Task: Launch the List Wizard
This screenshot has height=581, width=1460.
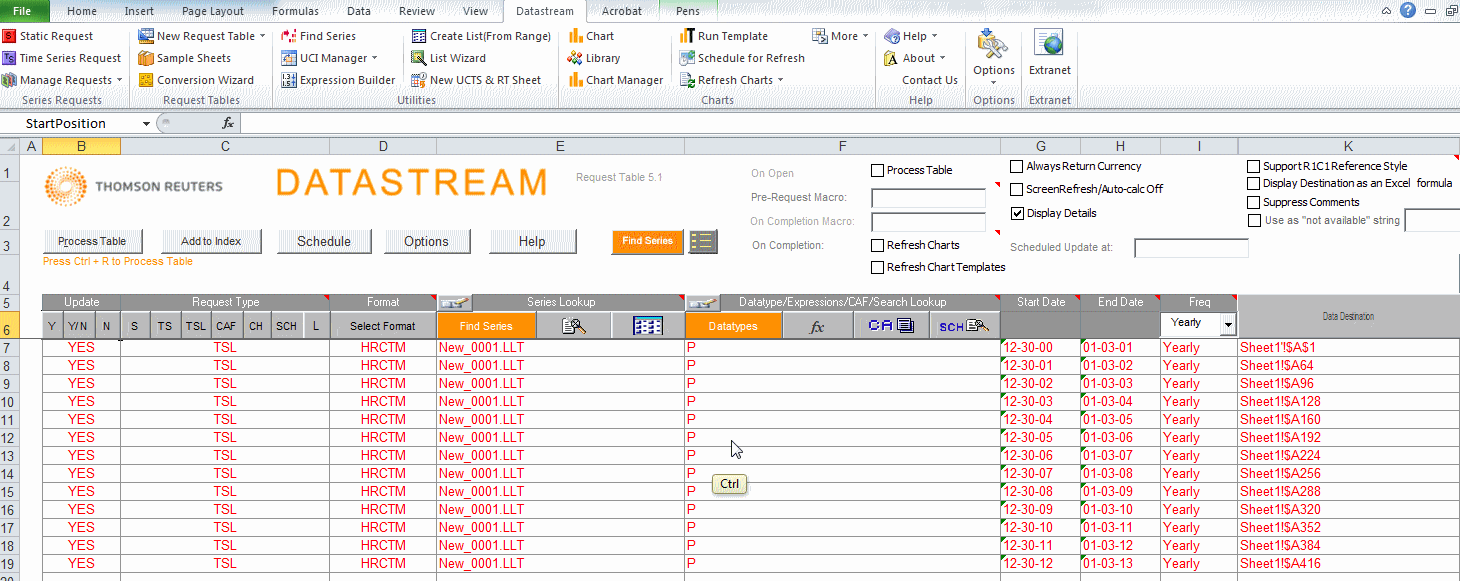Action: tap(449, 58)
